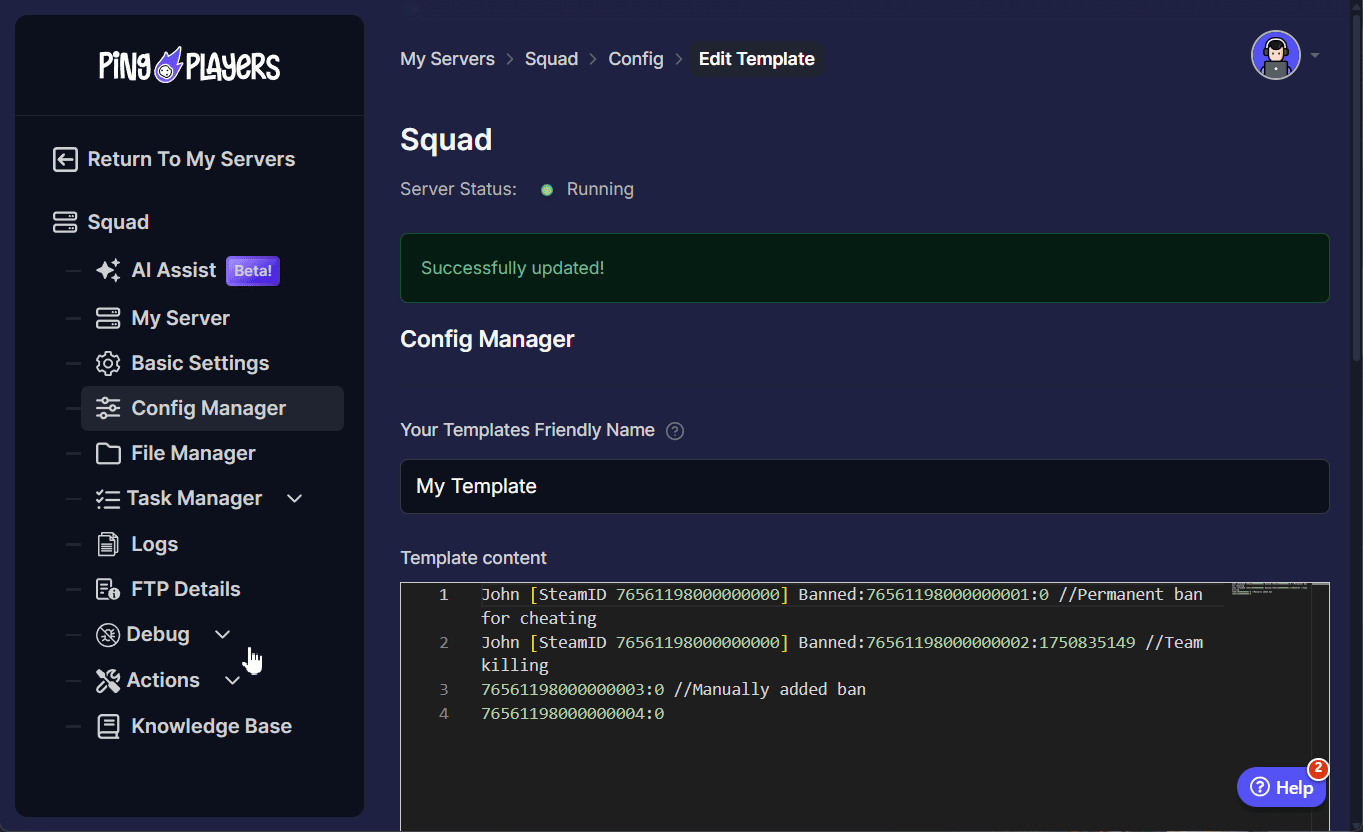Click My Servers breadcrumb link

(447, 59)
